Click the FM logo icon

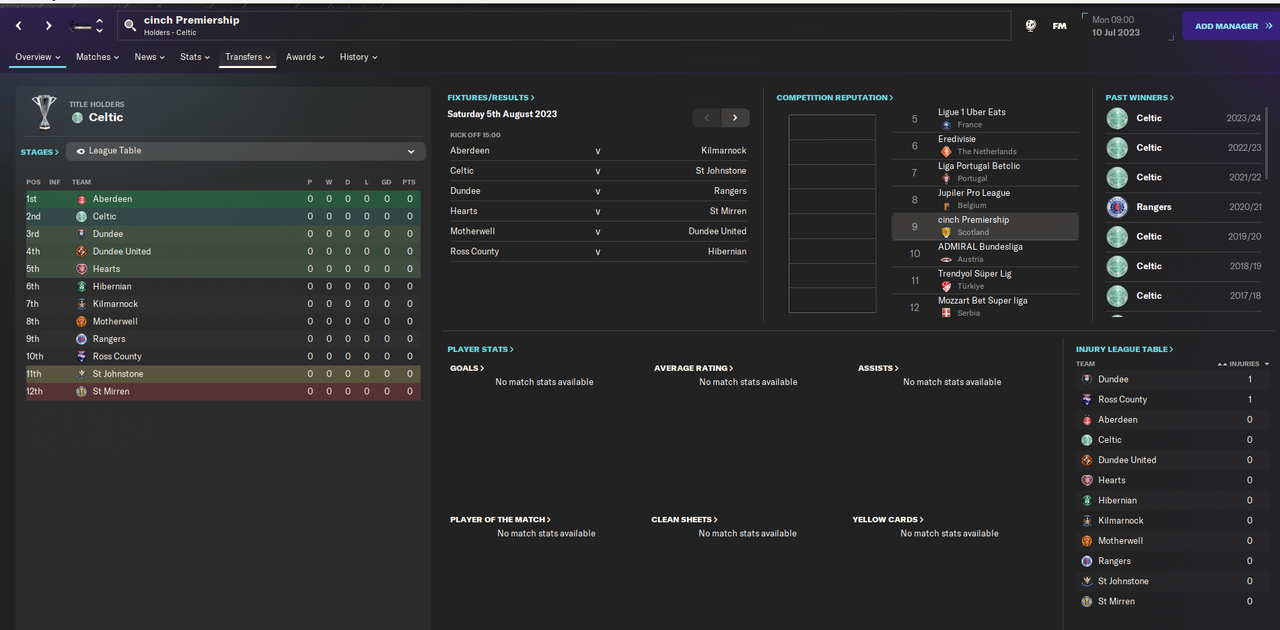pos(1059,26)
